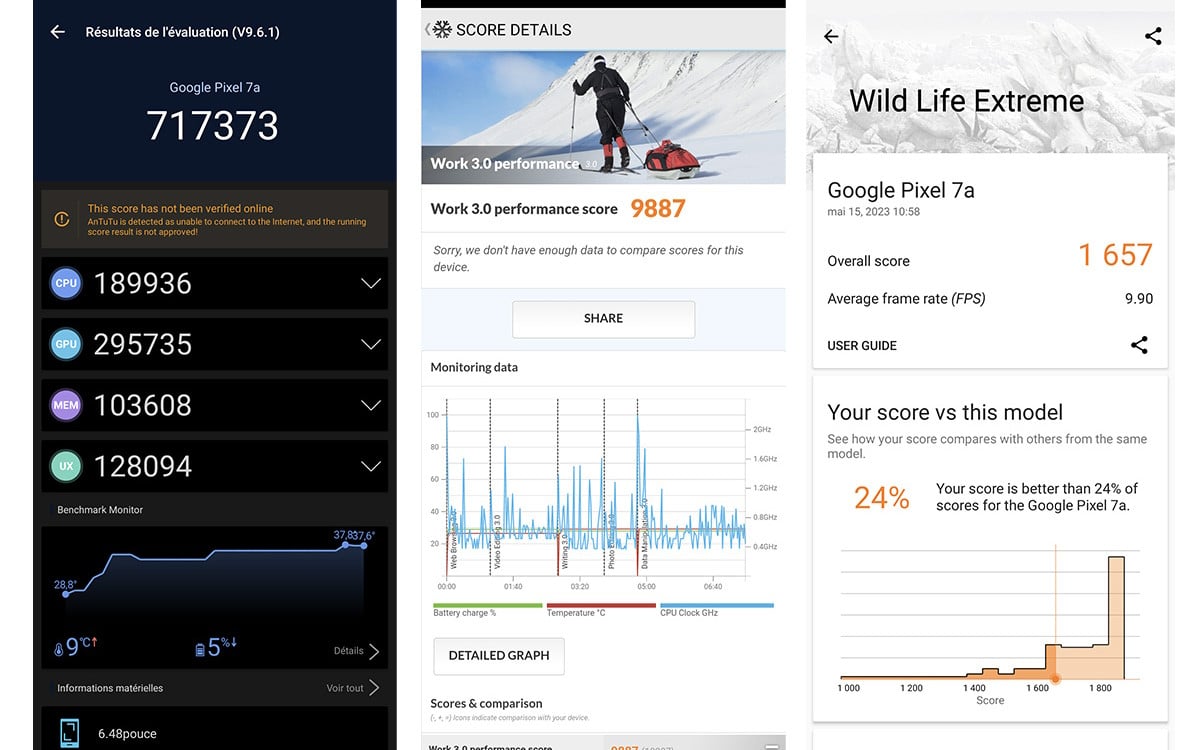
Task: Click the AnTuTu temperature line graph
Action: pos(214,568)
